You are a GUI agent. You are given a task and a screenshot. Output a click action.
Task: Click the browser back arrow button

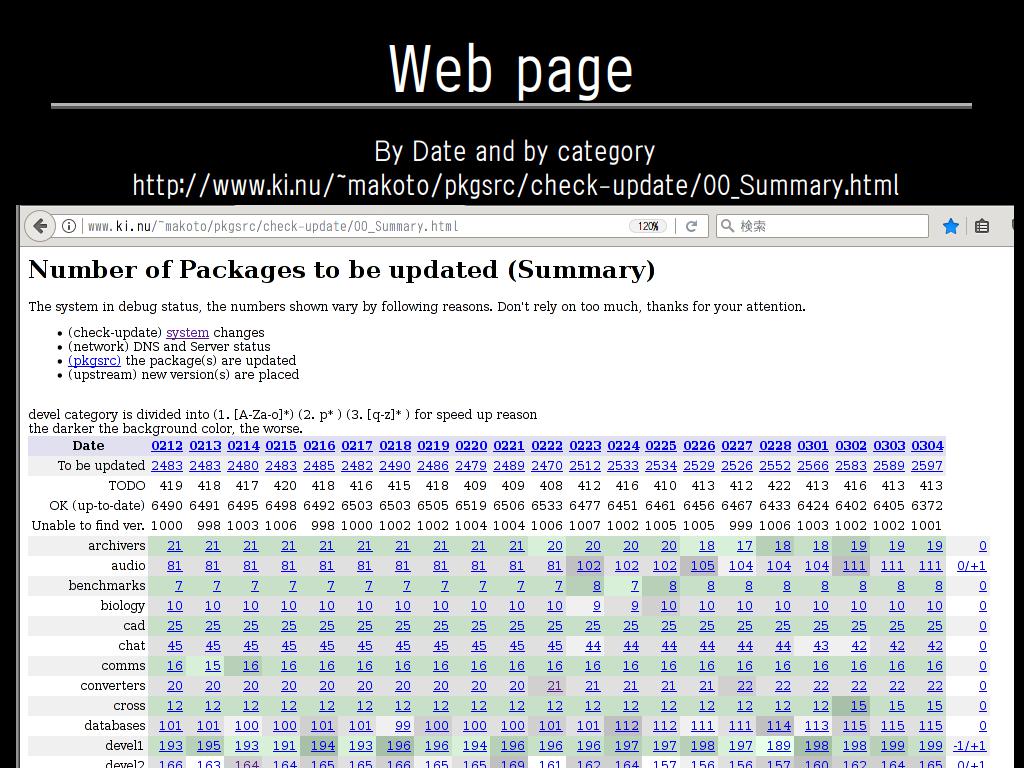coord(39,226)
